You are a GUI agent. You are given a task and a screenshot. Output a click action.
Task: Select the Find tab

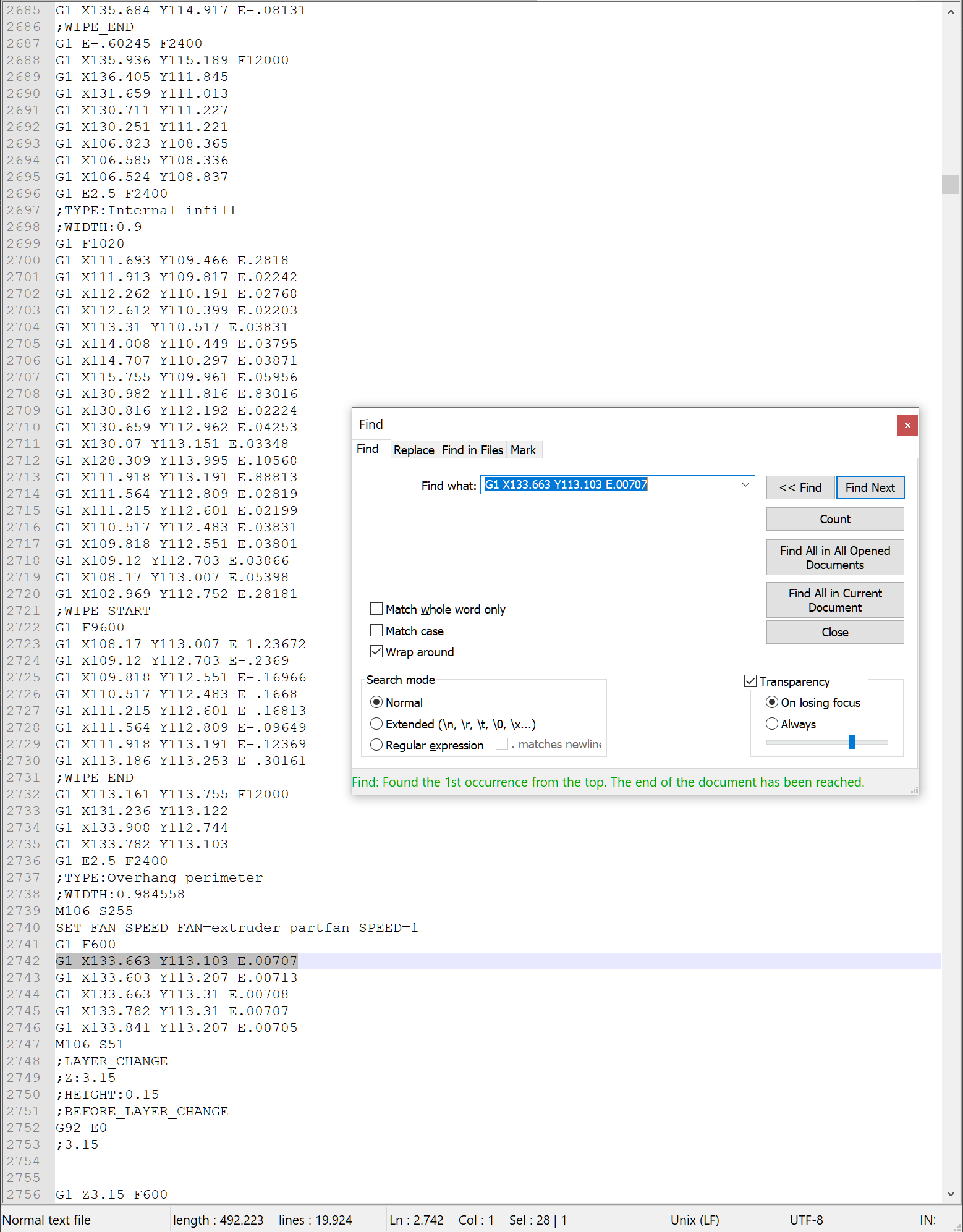[368, 449]
